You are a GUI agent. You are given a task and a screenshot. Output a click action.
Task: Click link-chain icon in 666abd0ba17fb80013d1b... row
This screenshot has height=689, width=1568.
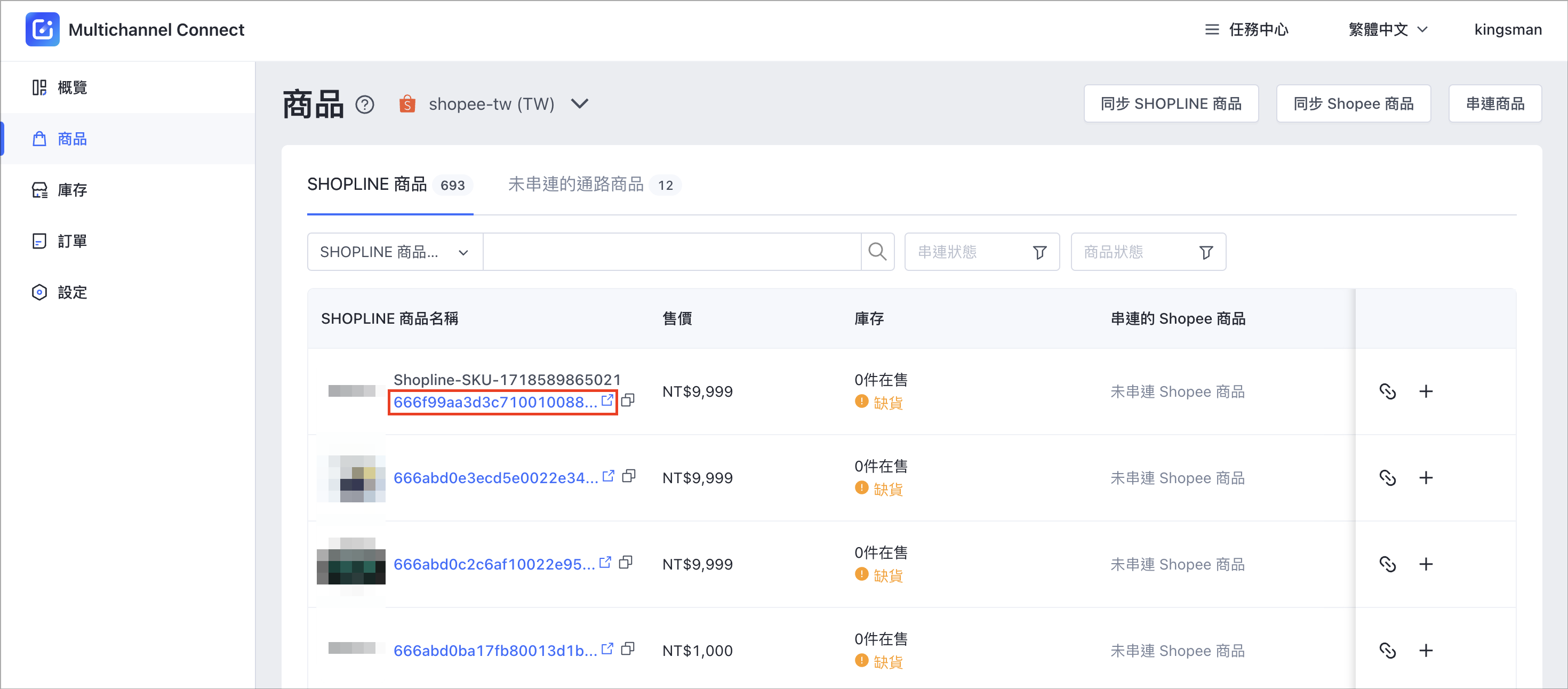click(1387, 651)
